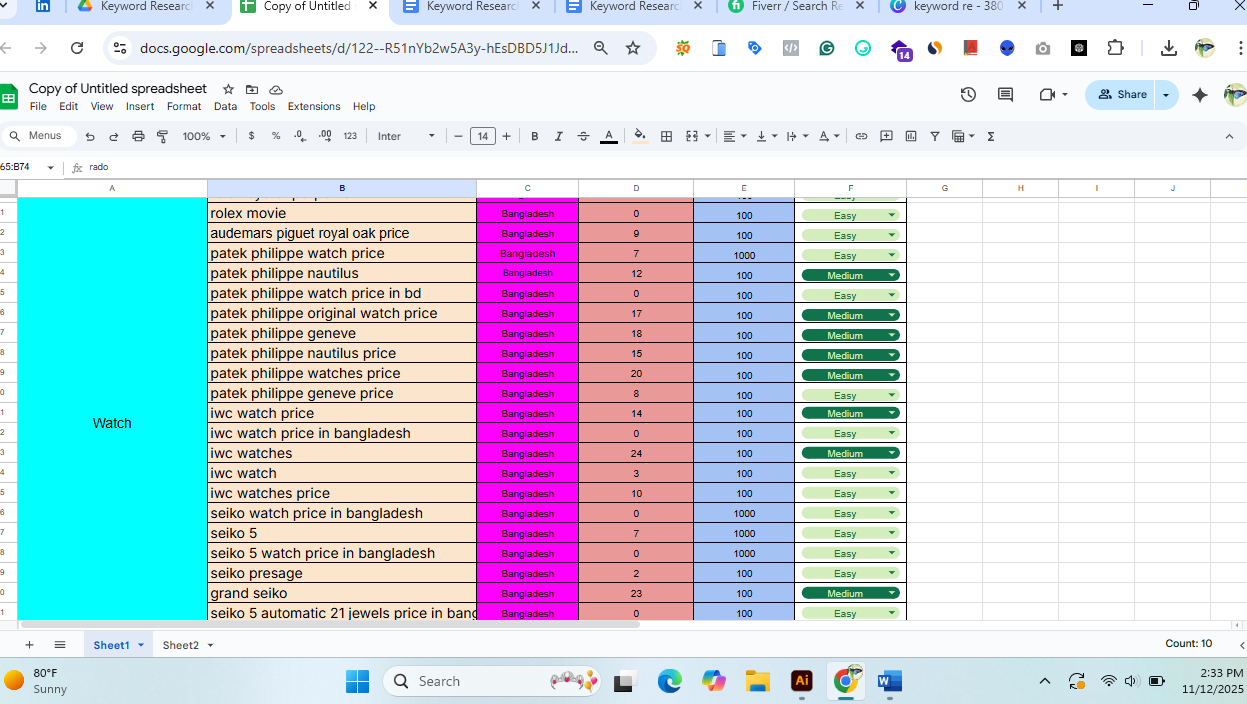Select the Paint format tool
This screenshot has width=1247, height=704.
click(x=162, y=136)
